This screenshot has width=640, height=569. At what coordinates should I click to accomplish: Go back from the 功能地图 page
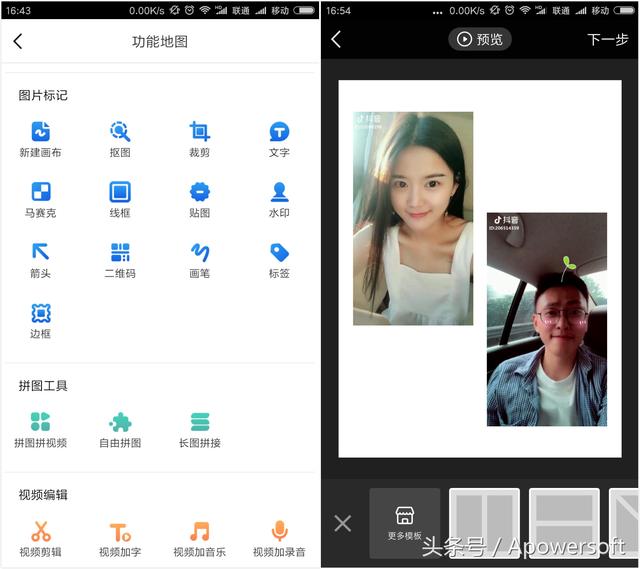click(x=17, y=41)
